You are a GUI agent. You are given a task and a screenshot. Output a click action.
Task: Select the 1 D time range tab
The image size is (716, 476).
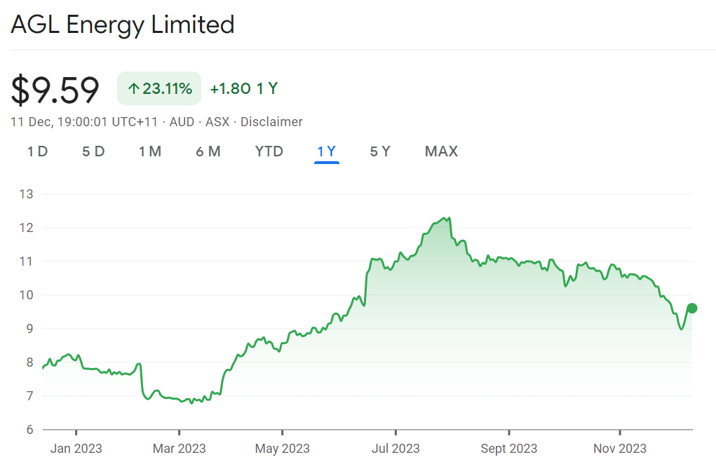pyautogui.click(x=37, y=151)
